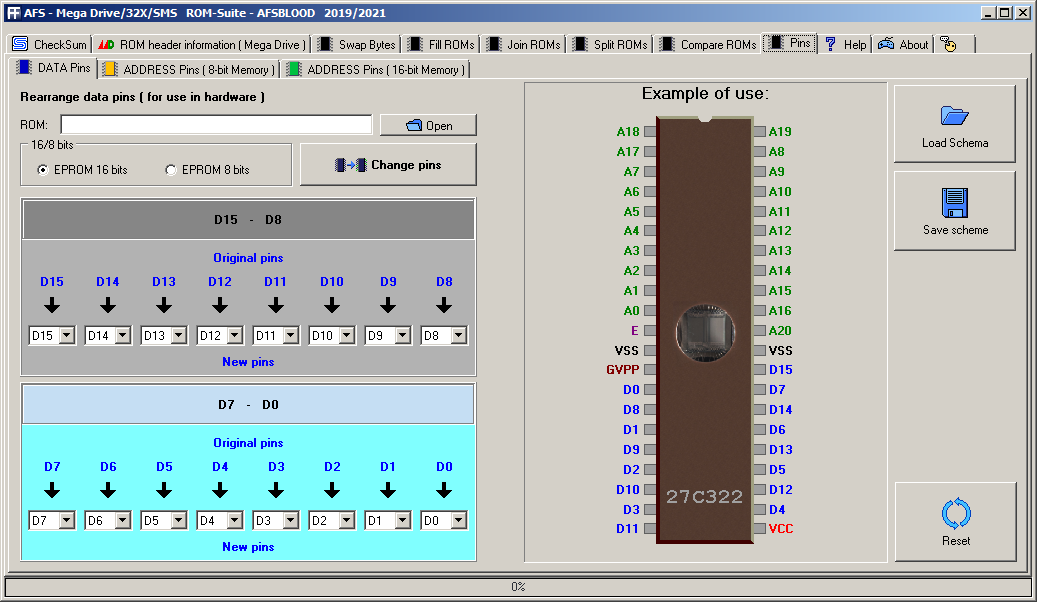Viewport: 1037px width, 602px height.
Task: Click the hand icon after About
Action: pyautogui.click(x=948, y=44)
